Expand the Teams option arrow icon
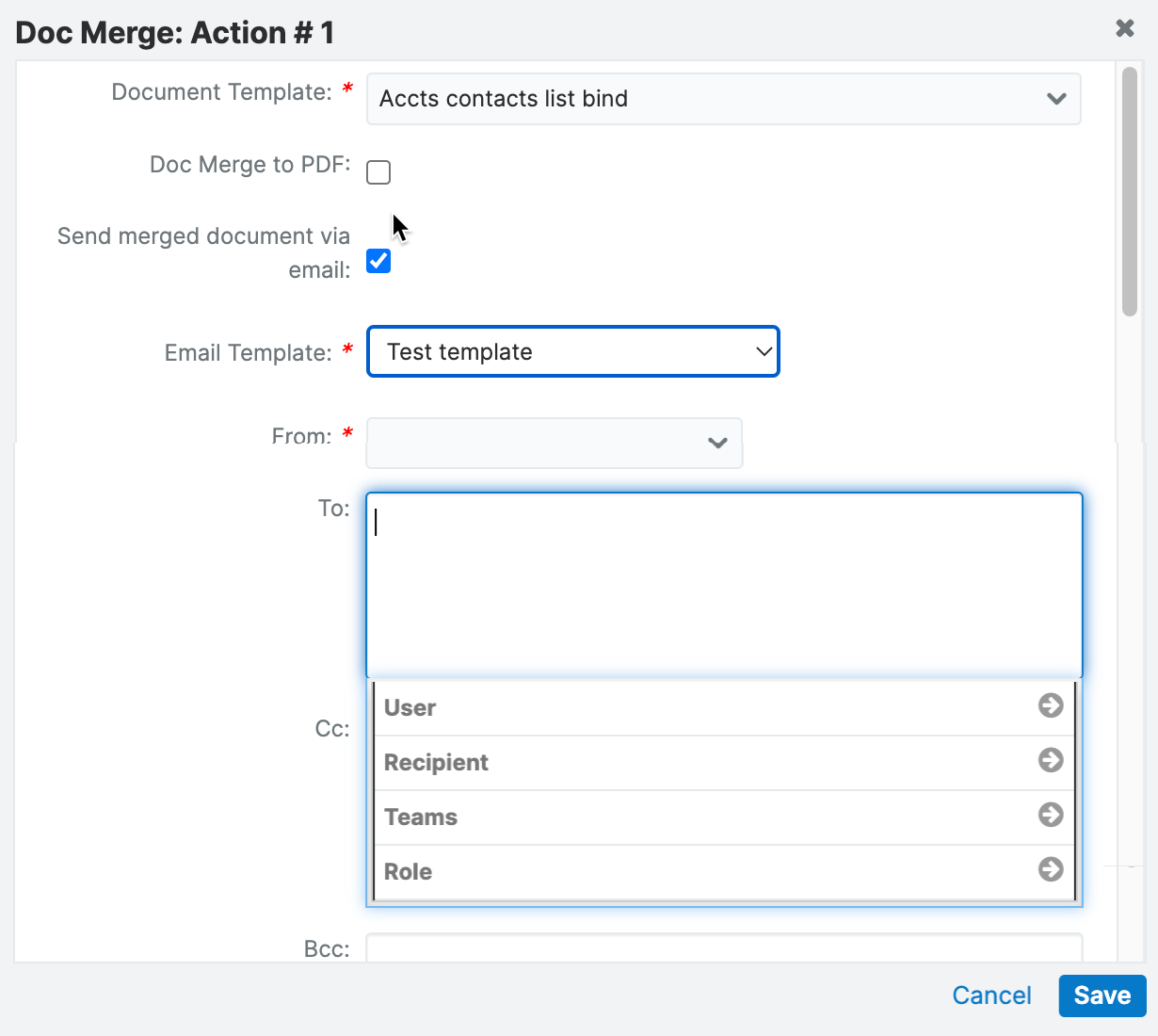The width and height of the screenshot is (1158, 1036). (x=1050, y=815)
